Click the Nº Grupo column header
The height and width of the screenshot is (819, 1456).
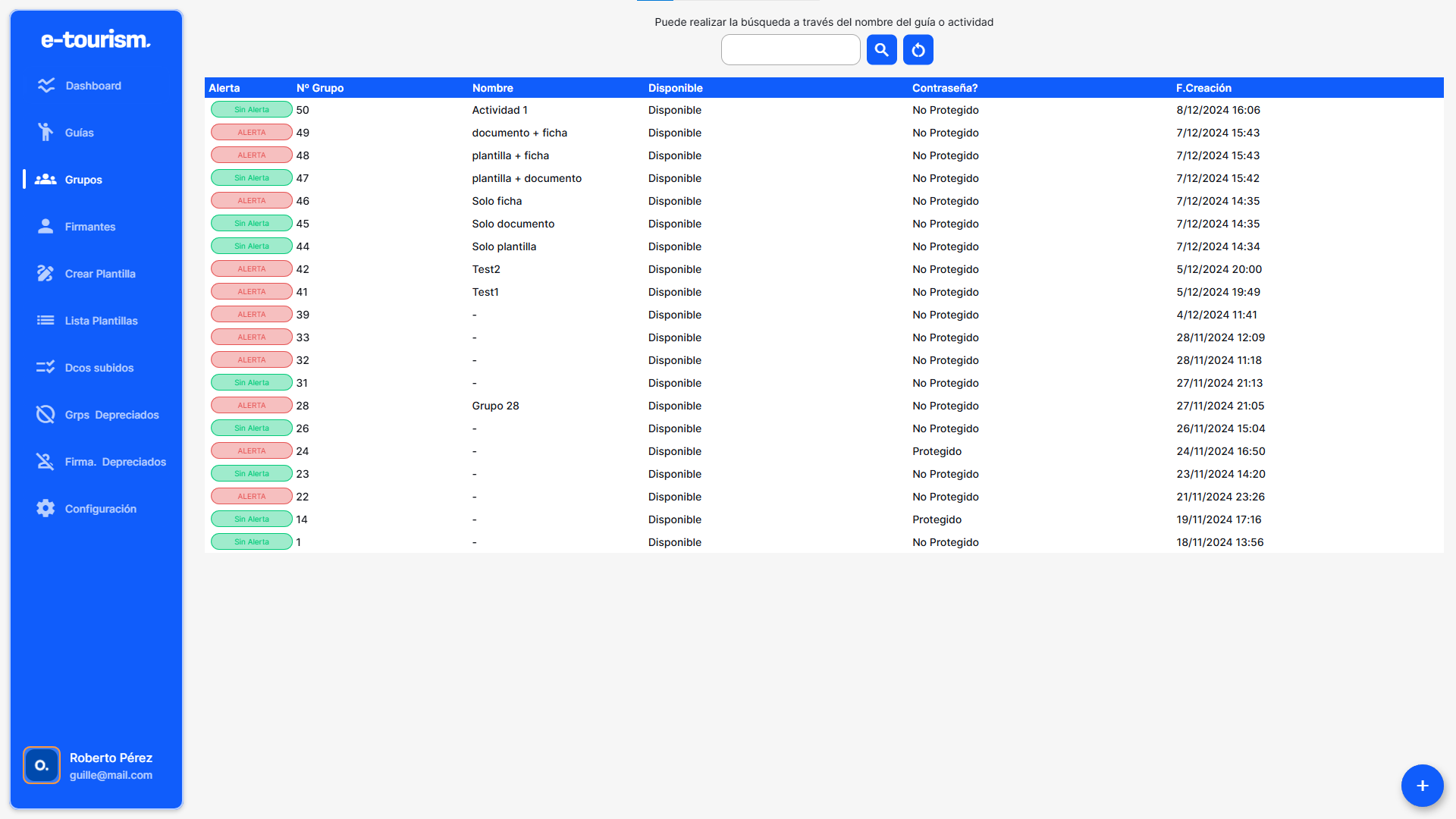click(319, 88)
